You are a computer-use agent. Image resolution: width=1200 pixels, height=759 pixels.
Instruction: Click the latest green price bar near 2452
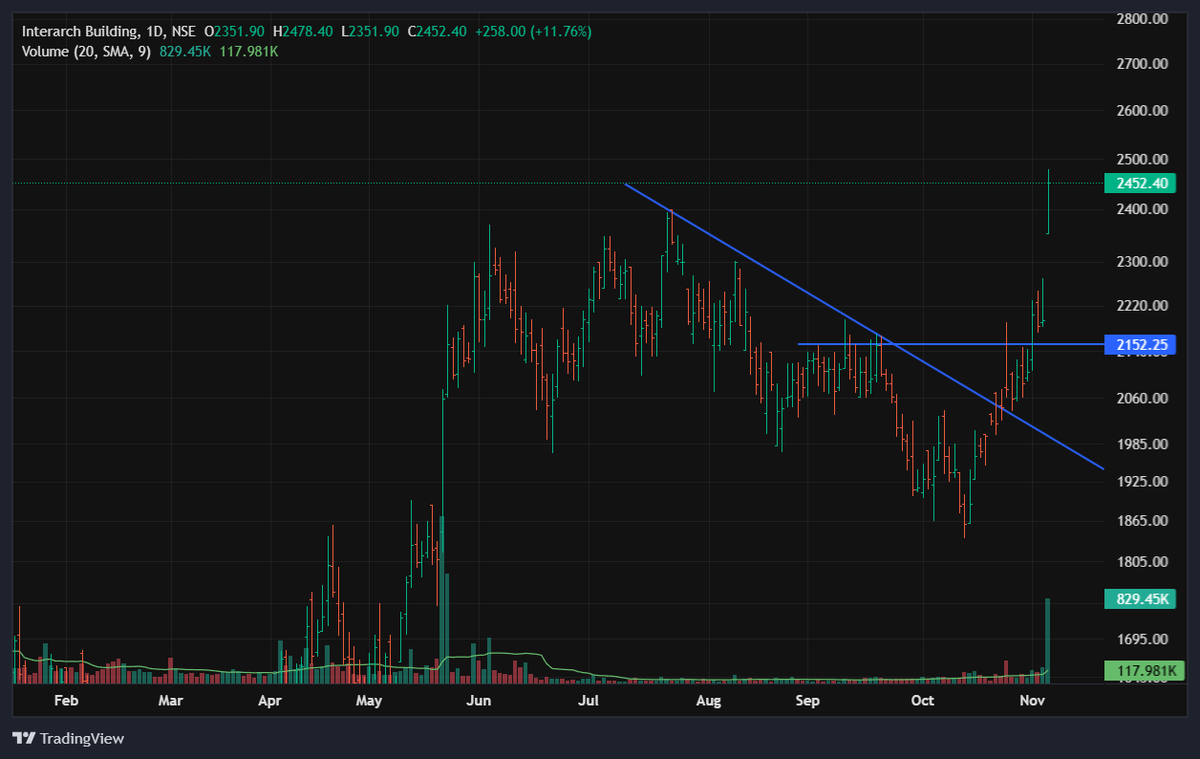tap(1048, 201)
